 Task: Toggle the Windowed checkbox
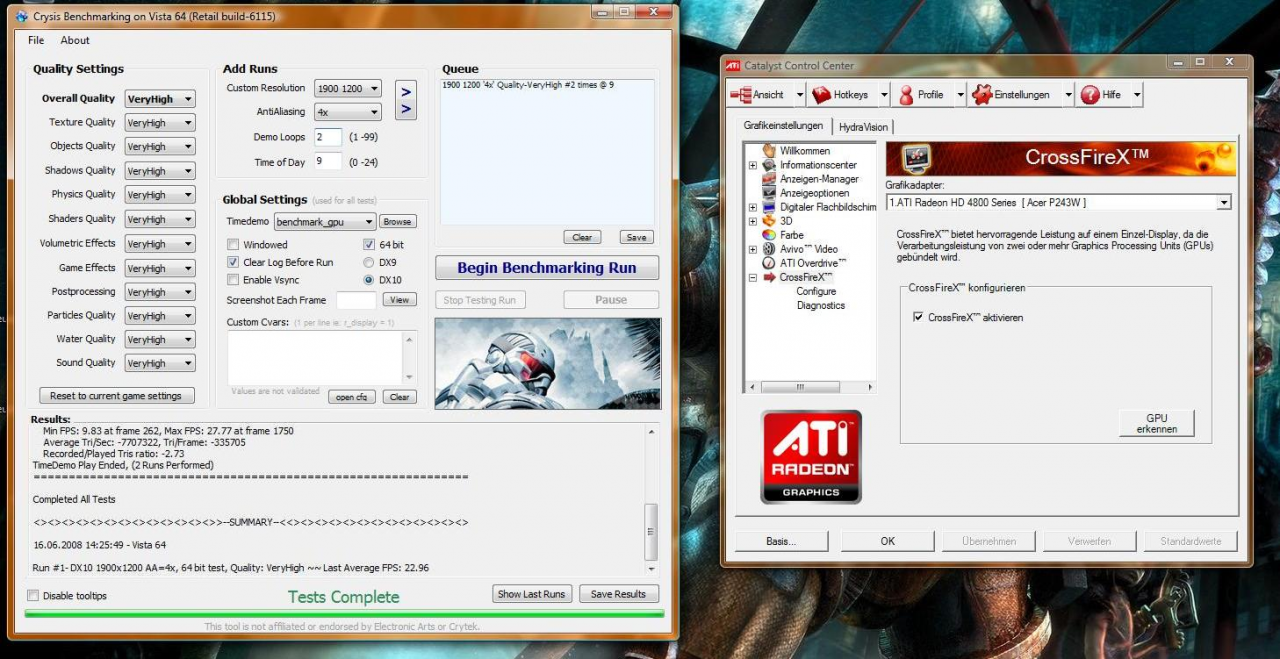(233, 244)
